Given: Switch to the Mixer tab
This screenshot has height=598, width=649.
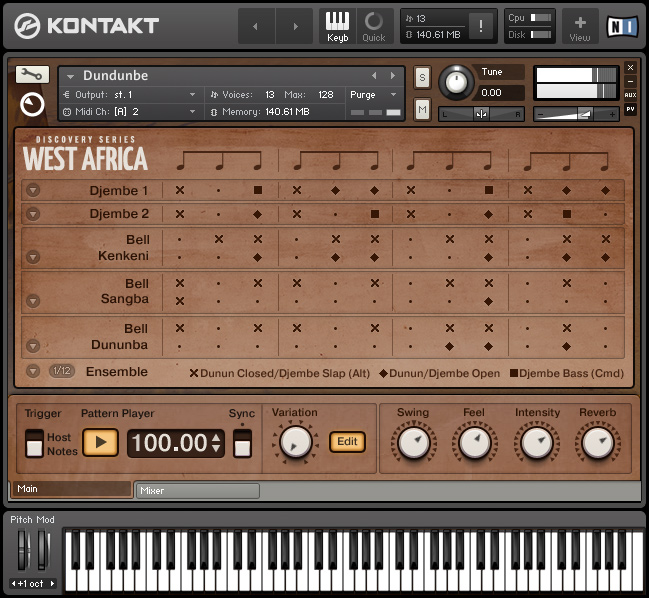Looking at the screenshot, I should click(x=198, y=491).
